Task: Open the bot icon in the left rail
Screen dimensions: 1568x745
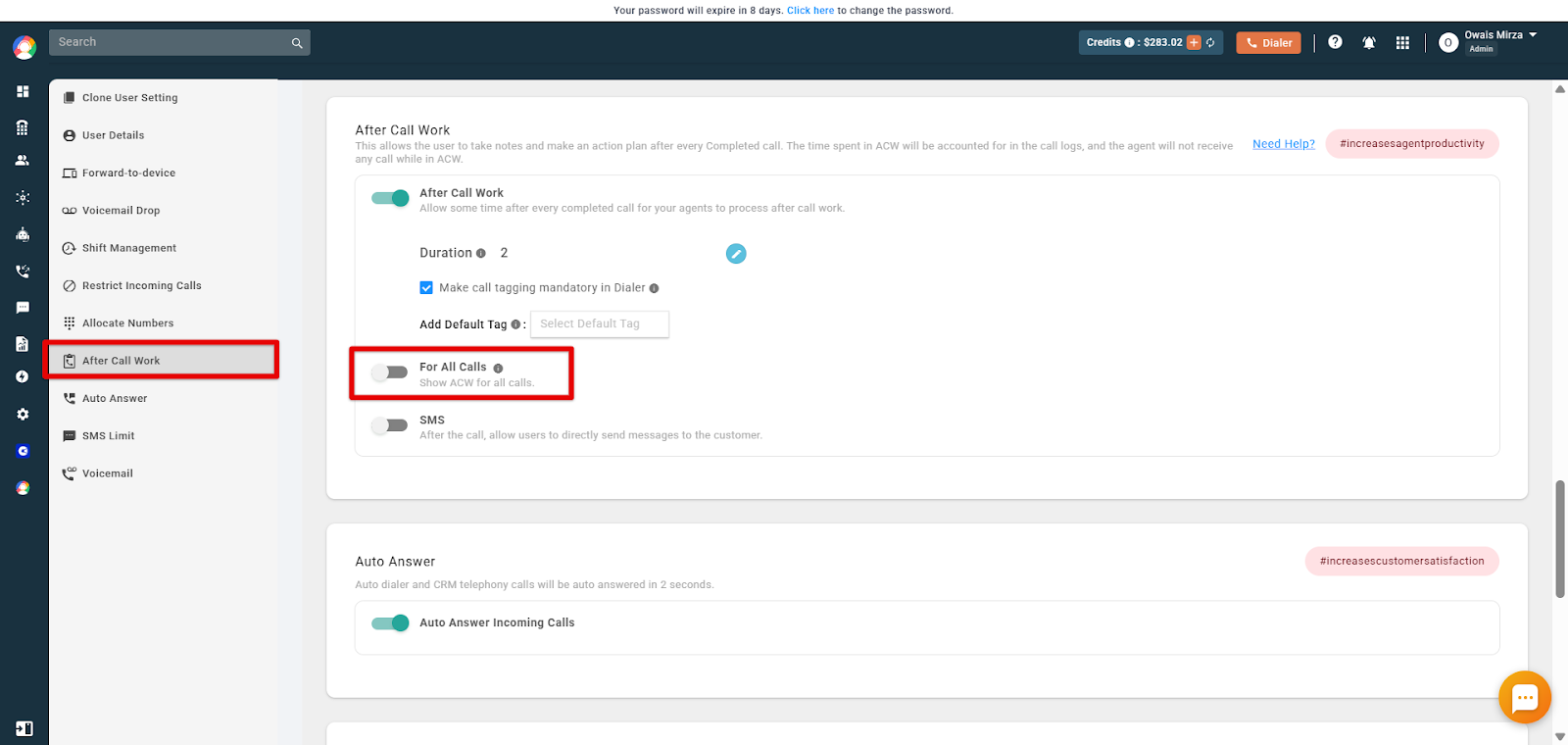Action: (x=23, y=234)
